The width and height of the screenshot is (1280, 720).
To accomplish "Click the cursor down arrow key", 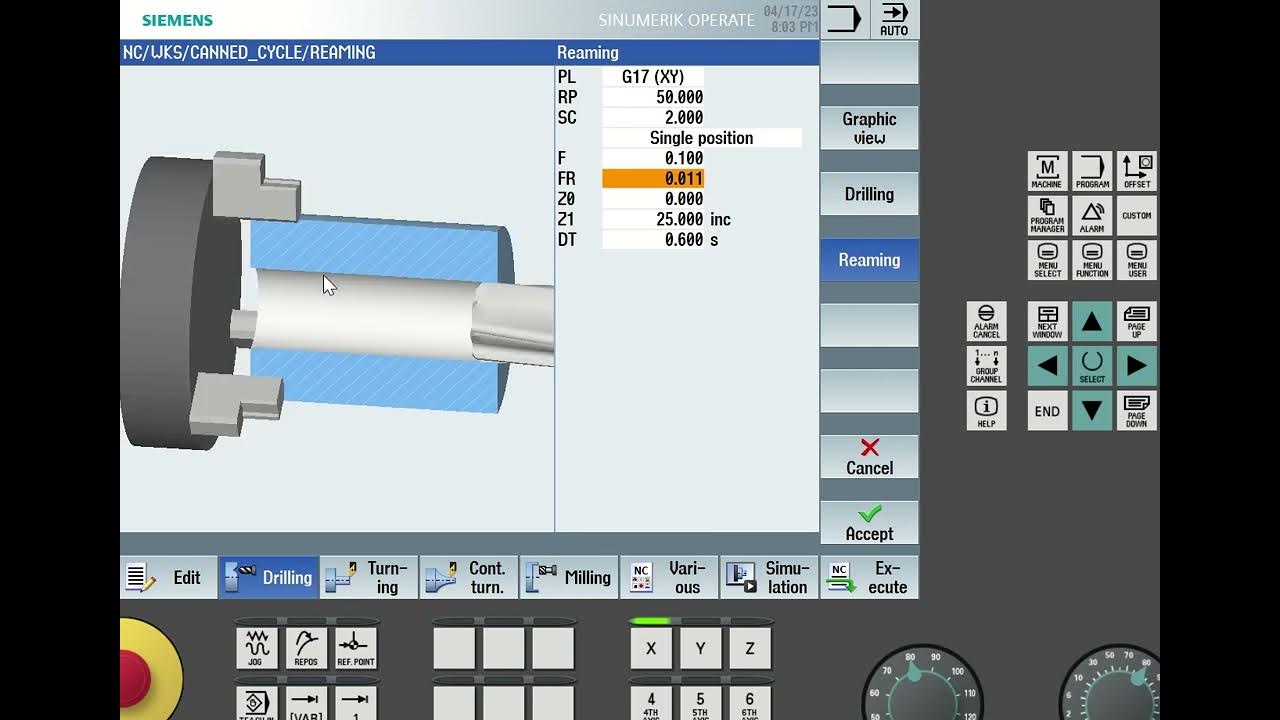I will click(x=1092, y=410).
